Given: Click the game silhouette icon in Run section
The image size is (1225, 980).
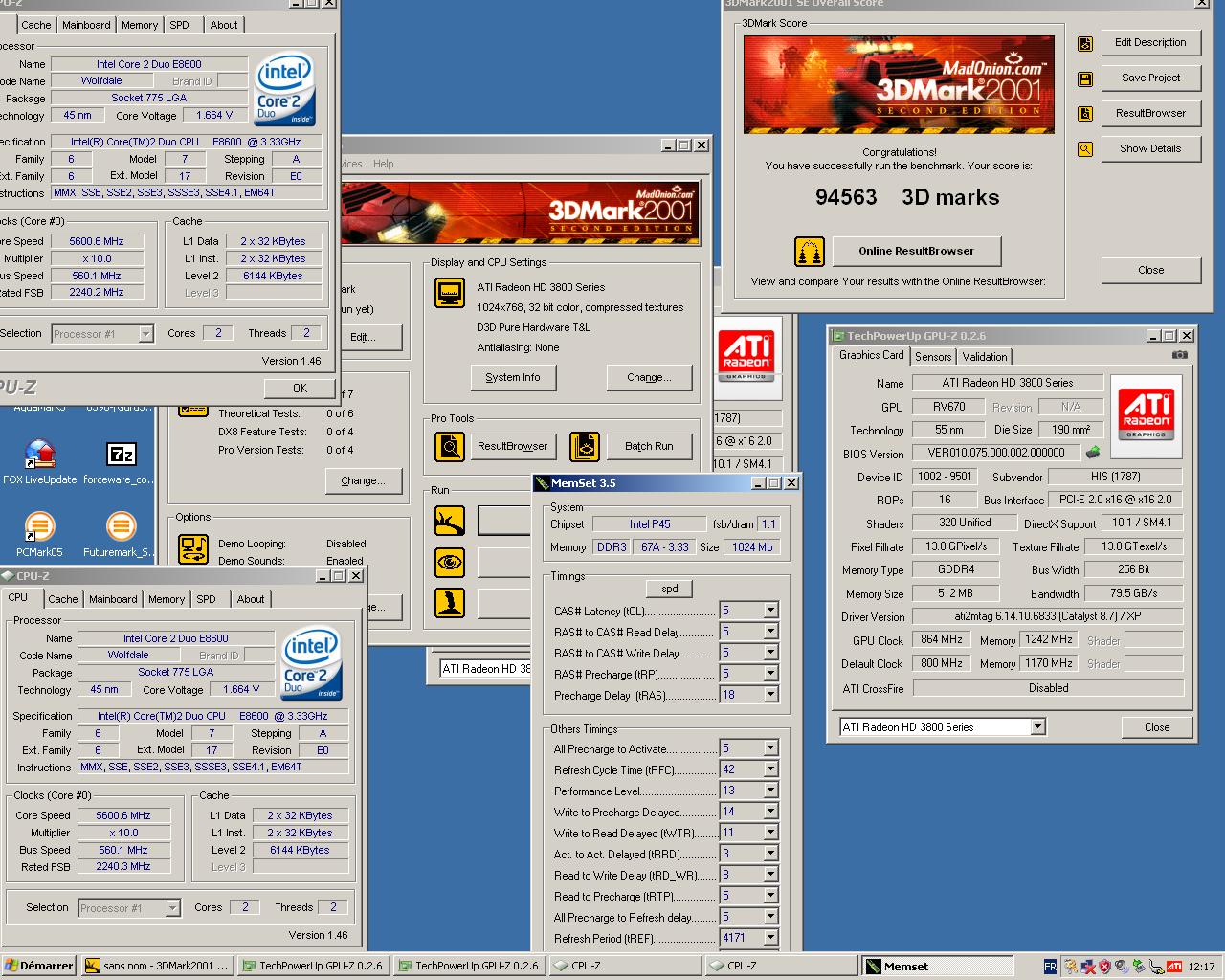Looking at the screenshot, I should [450, 602].
